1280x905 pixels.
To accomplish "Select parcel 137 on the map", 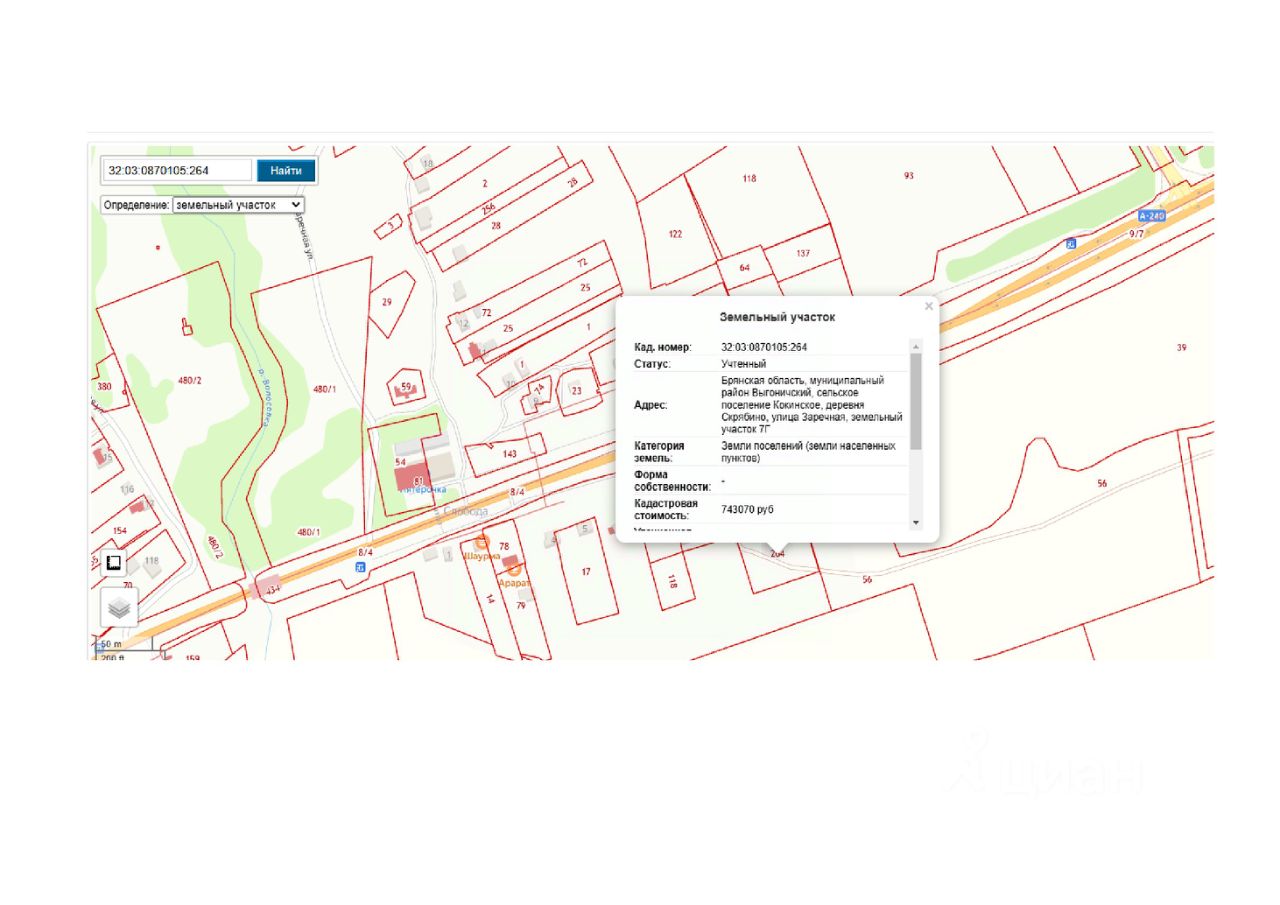I will (x=803, y=254).
